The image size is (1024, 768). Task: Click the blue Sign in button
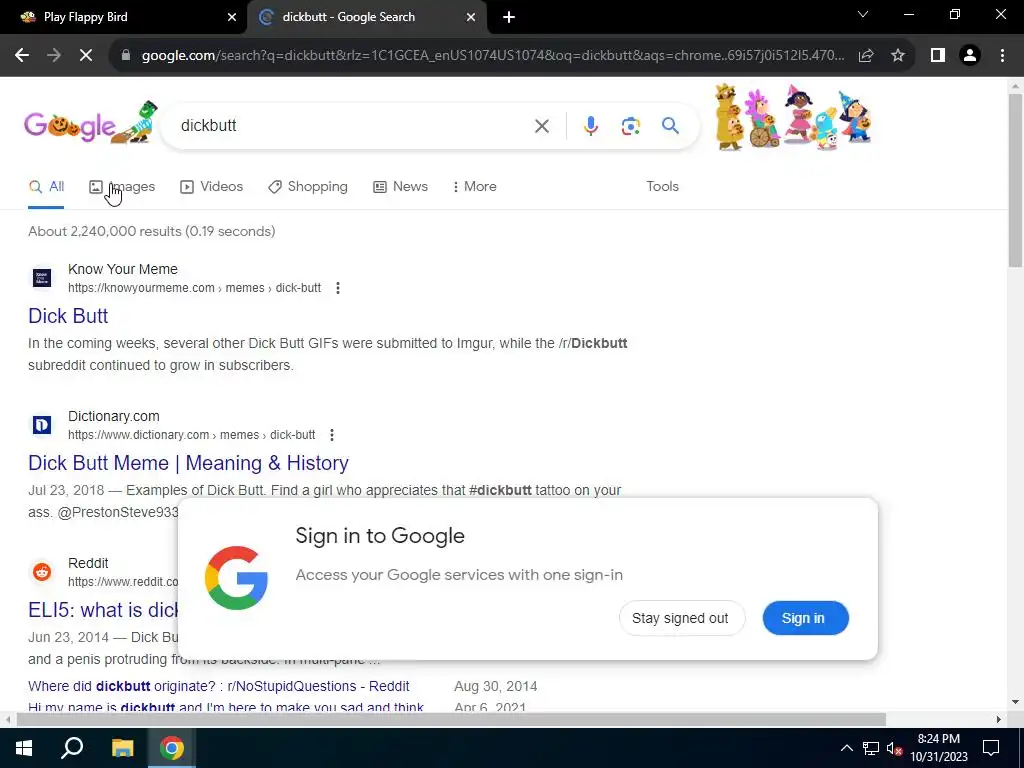click(805, 618)
